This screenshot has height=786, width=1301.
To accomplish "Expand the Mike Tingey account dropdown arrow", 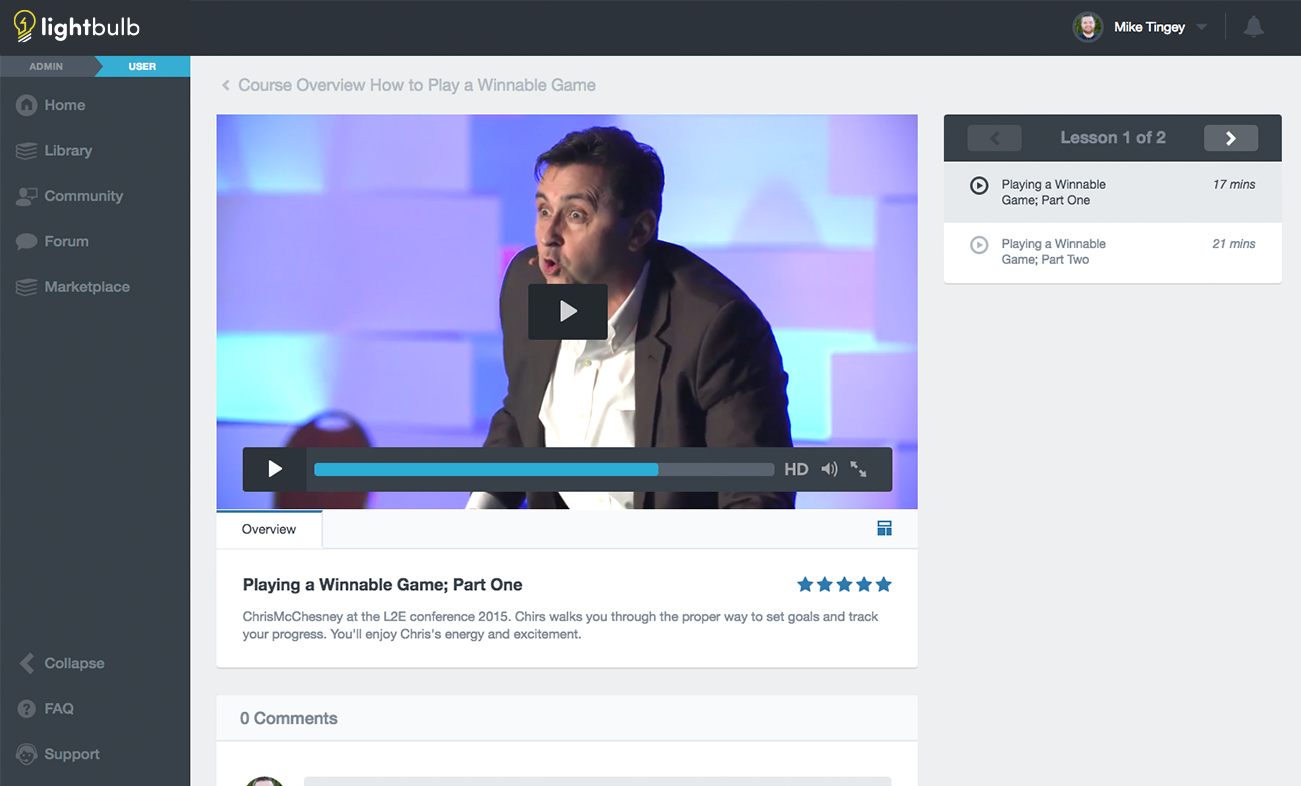I will click(x=1202, y=27).
